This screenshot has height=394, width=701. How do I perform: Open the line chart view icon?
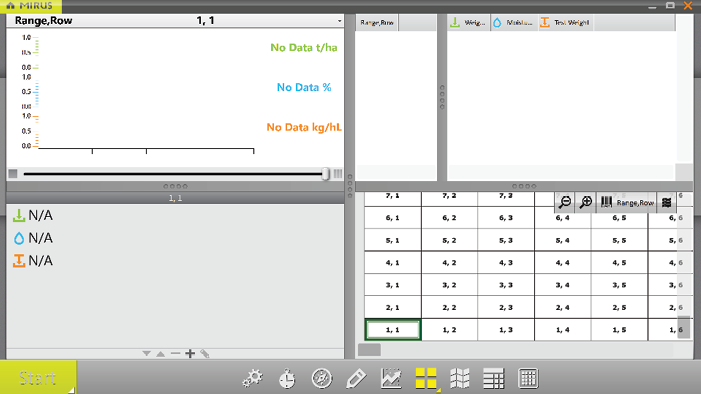coord(391,378)
